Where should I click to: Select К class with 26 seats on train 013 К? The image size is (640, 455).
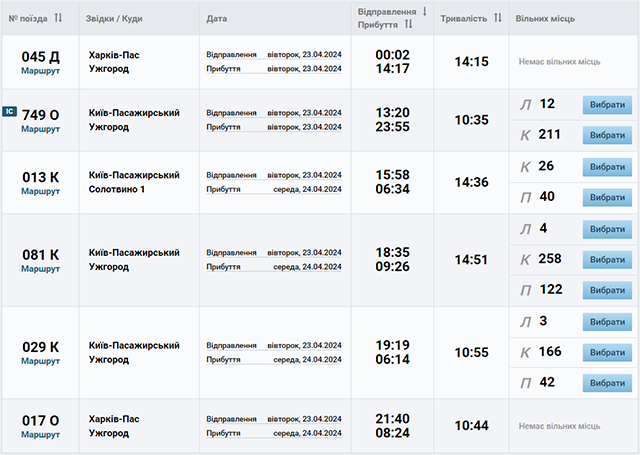pyautogui.click(x=607, y=167)
